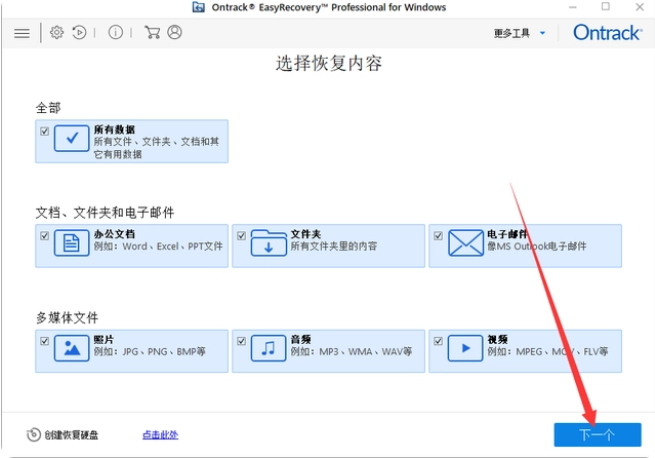The height and width of the screenshot is (458, 655).
Task: Toggle the Photos (照片) checkbox
Action: tap(44, 341)
